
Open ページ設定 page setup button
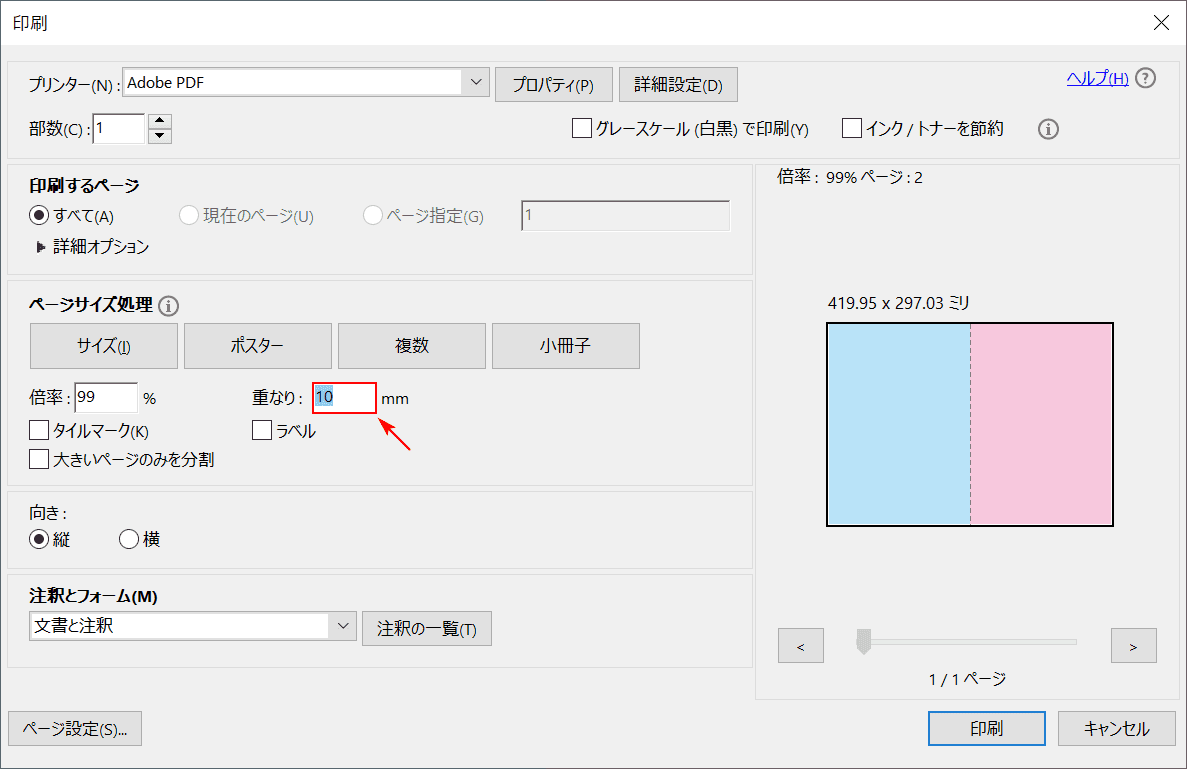pos(75,729)
